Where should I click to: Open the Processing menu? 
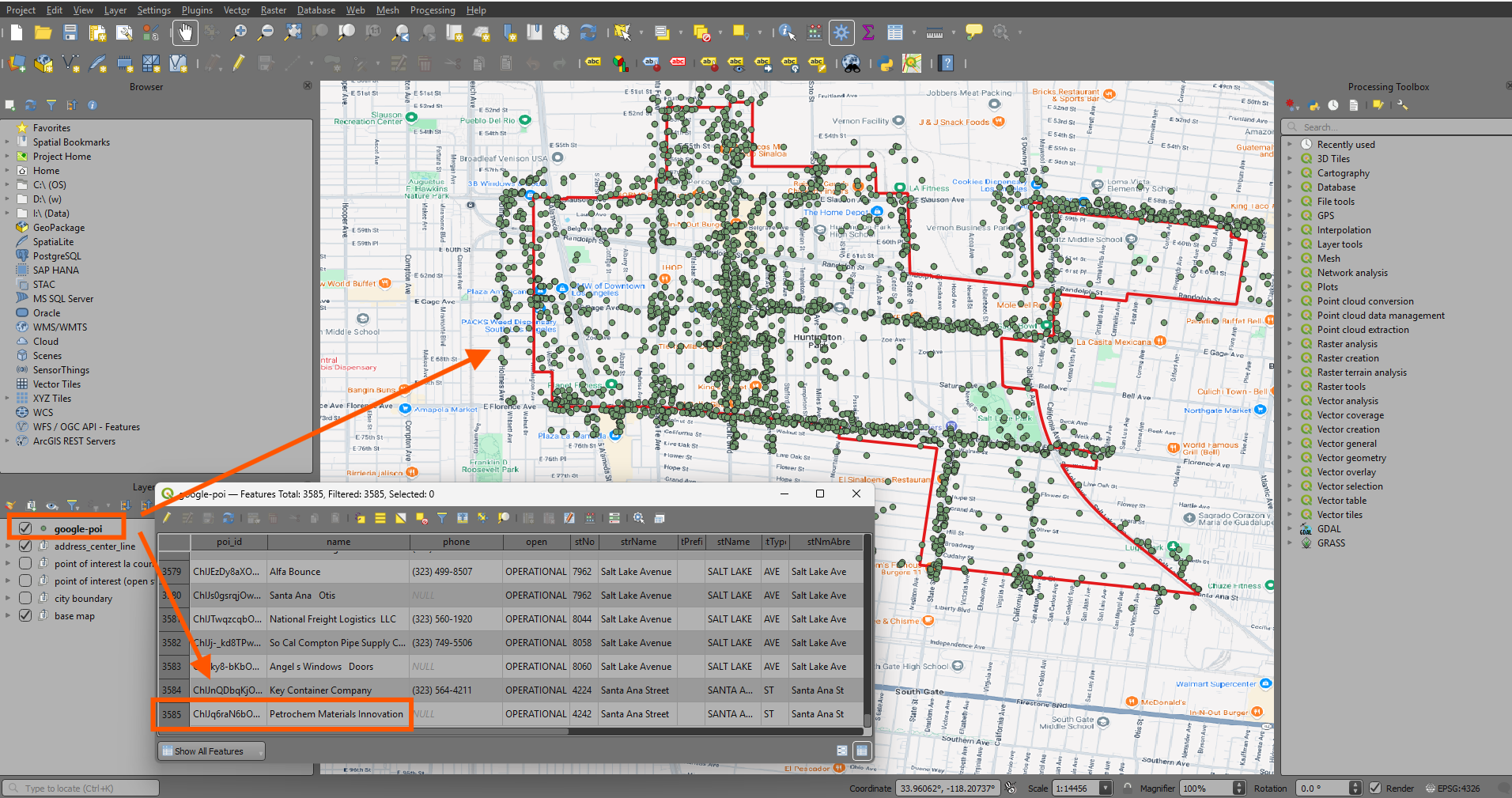point(433,10)
